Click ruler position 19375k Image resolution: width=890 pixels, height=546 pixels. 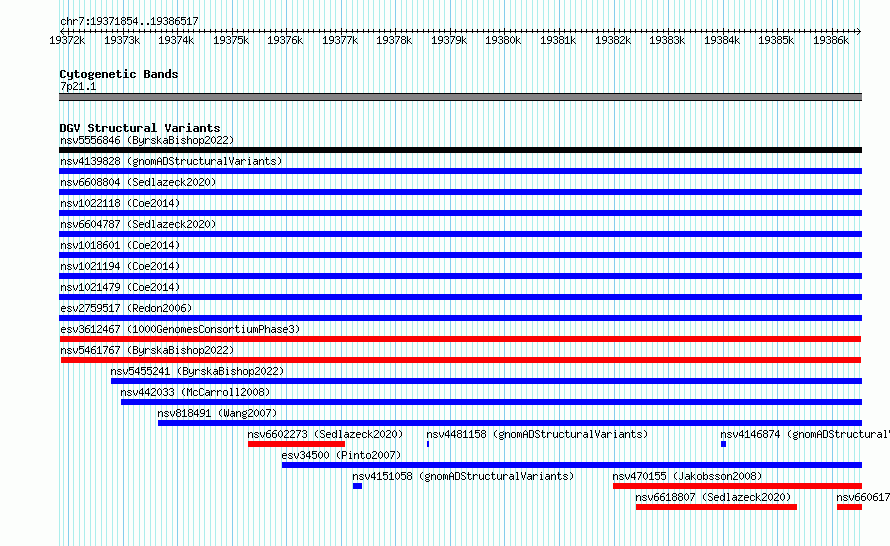tap(230, 40)
